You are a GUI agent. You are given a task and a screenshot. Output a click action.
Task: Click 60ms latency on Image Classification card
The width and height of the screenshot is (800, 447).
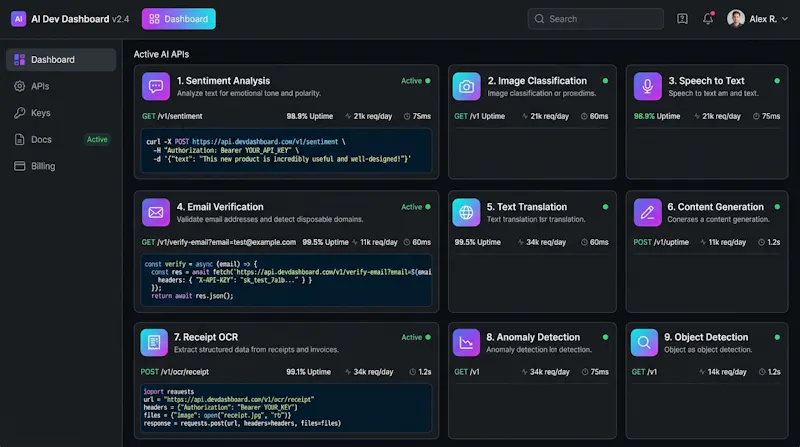(x=594, y=116)
